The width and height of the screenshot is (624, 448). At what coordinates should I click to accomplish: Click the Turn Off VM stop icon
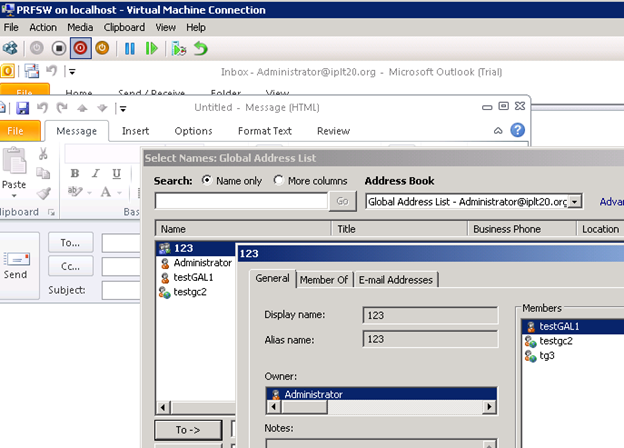pyautogui.click(x=59, y=48)
